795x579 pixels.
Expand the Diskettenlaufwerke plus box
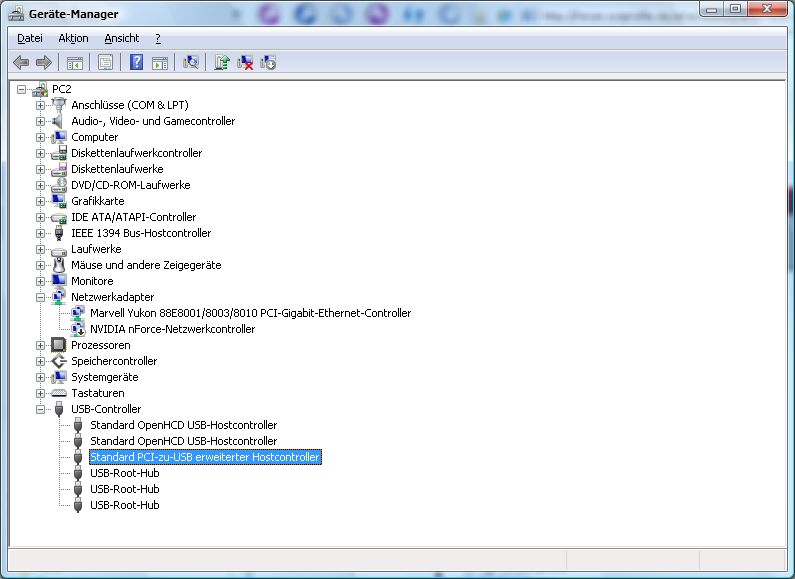tap(40, 169)
